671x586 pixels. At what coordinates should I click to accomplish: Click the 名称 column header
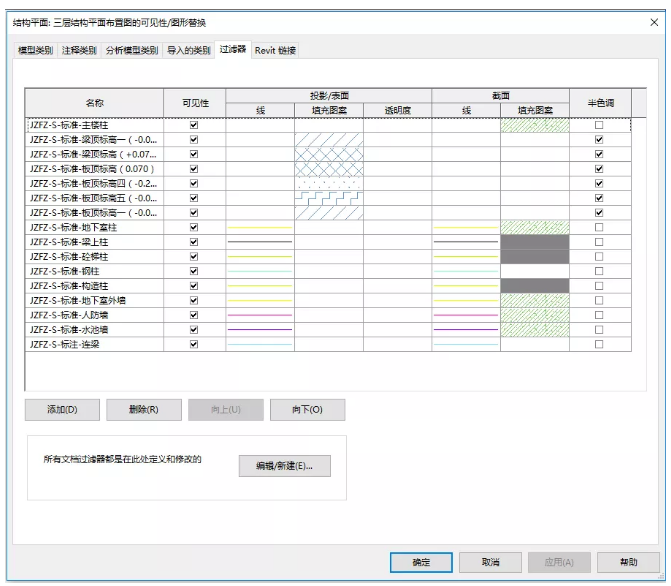[x=94, y=103]
